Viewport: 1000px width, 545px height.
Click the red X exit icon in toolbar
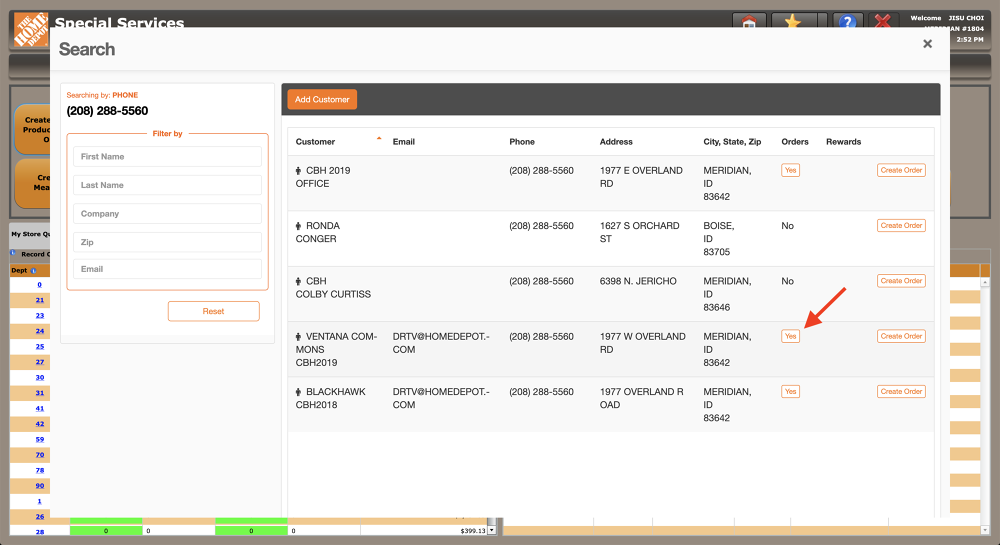[883, 21]
